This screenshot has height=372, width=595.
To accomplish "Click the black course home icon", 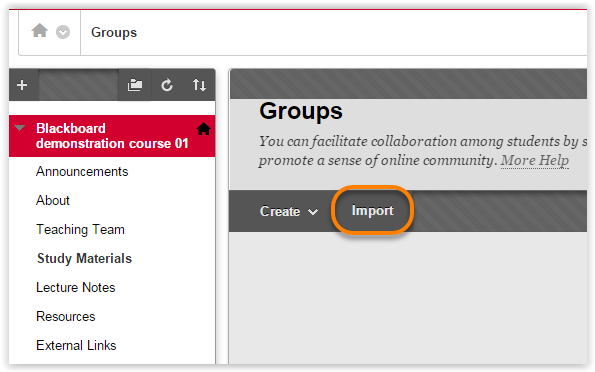I will 203,129.
